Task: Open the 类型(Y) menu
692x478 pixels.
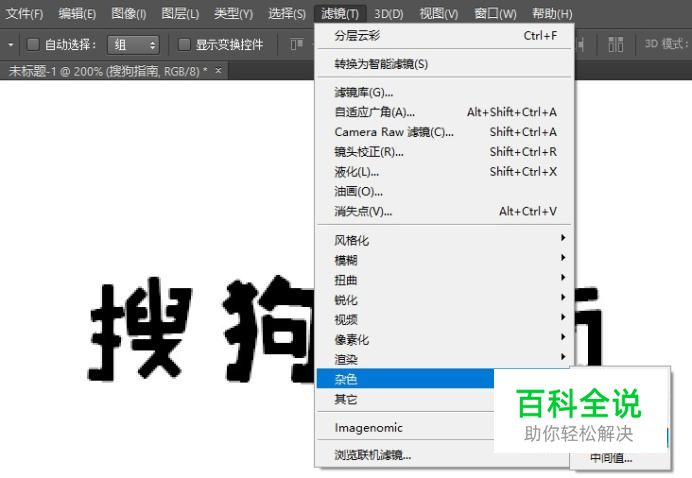Action: (233, 14)
